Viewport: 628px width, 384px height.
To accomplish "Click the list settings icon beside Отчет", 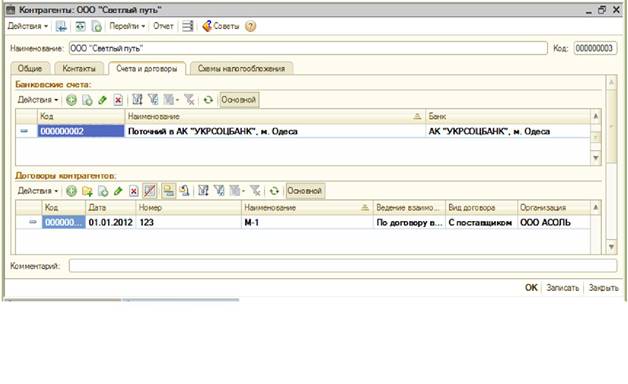I will pyautogui.click(x=187, y=26).
